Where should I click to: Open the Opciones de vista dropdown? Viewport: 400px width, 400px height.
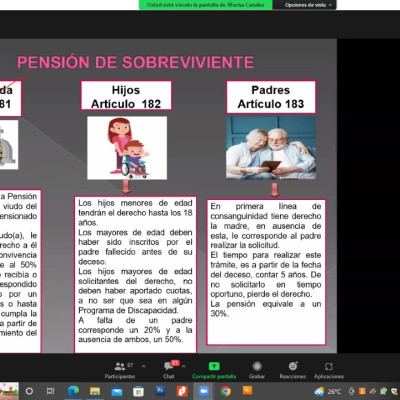308,5
